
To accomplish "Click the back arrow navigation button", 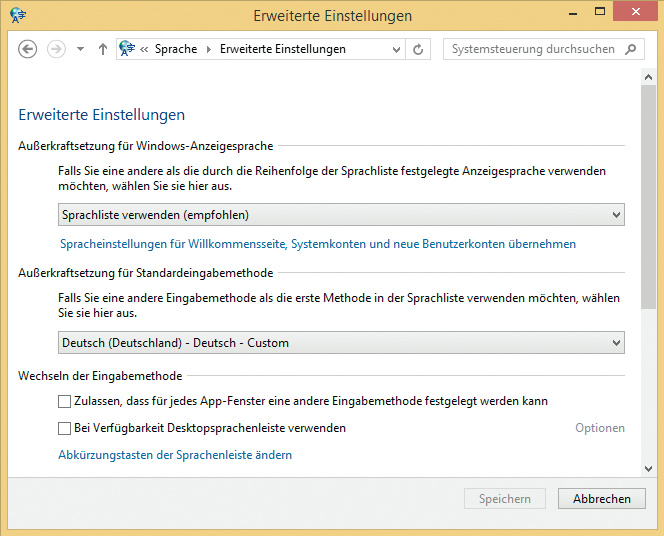I will (x=28, y=49).
